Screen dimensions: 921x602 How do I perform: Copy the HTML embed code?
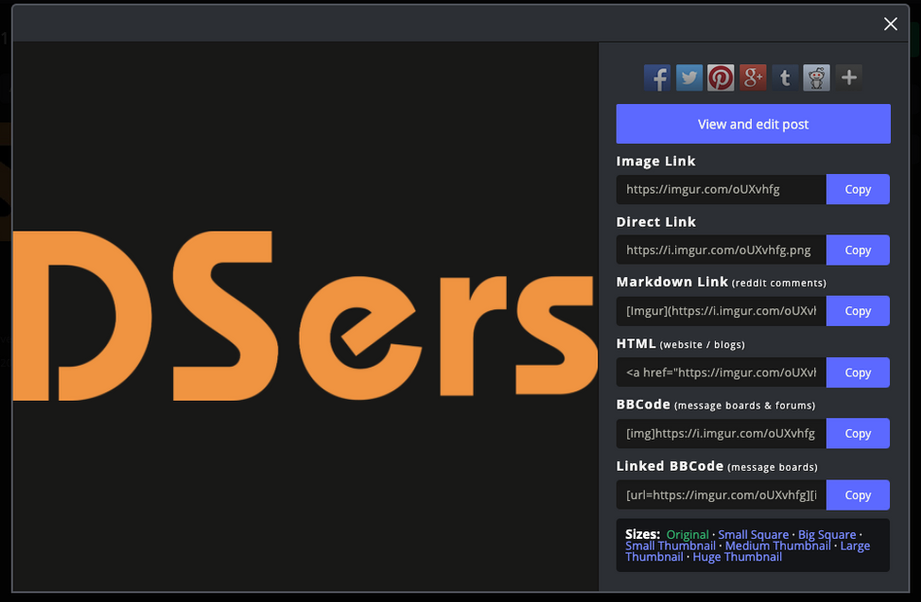[858, 372]
